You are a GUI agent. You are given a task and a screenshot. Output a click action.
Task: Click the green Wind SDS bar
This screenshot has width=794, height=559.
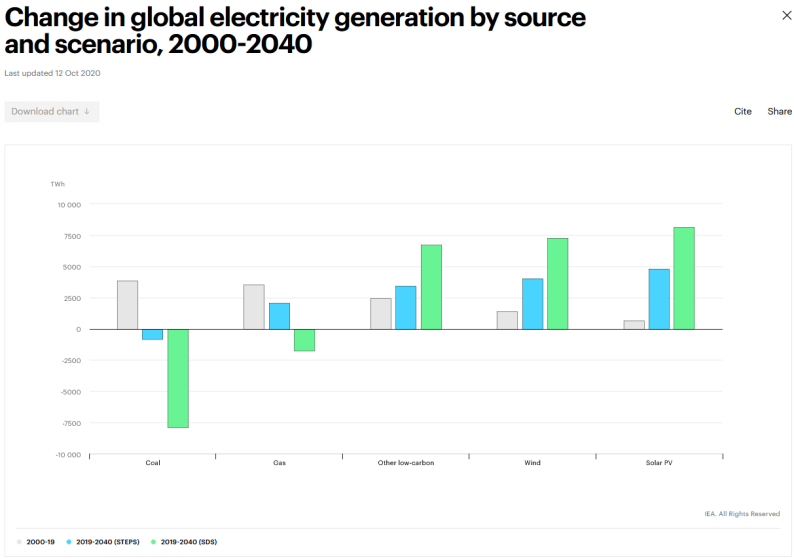click(558, 284)
